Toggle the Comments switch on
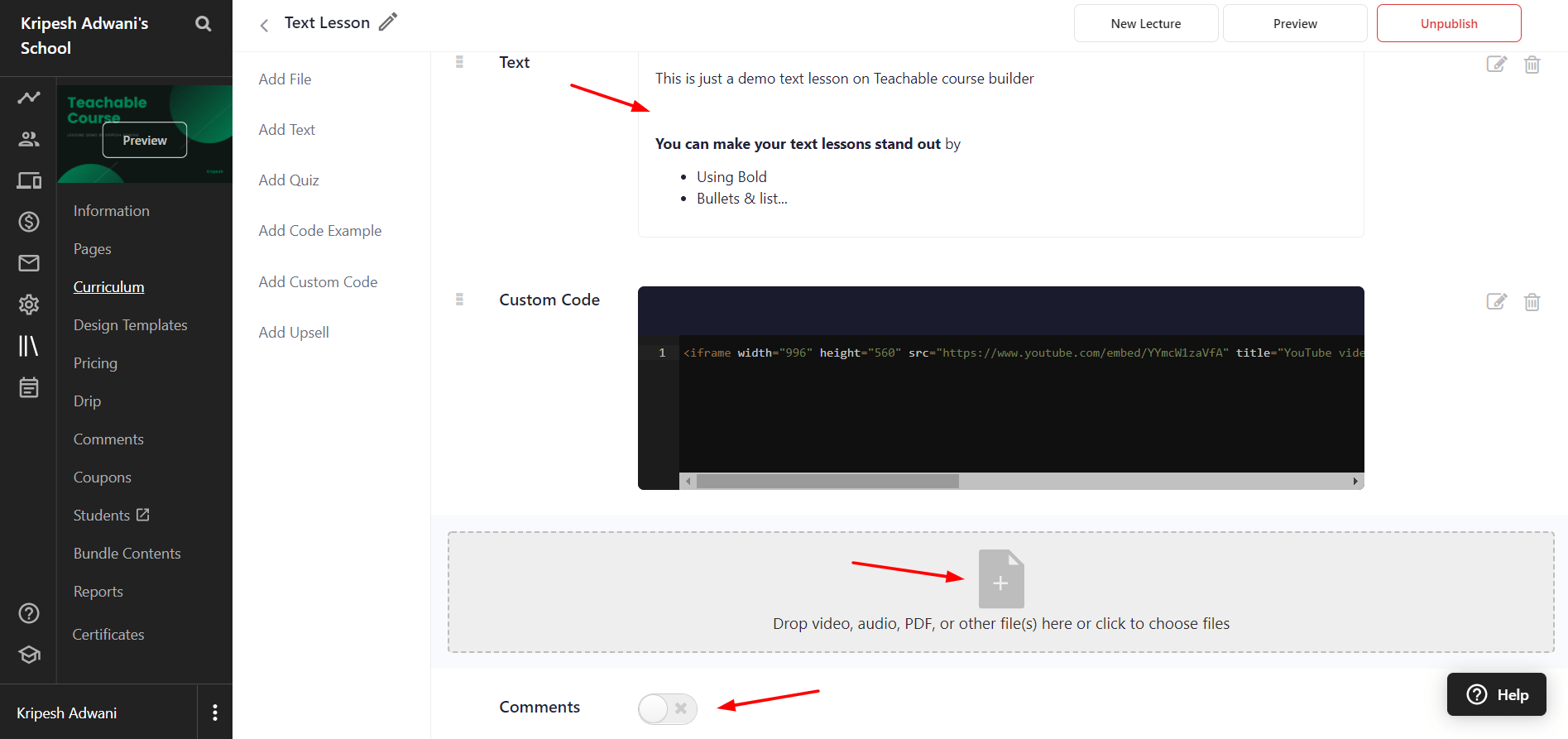The width and height of the screenshot is (1568, 739). pos(667,708)
